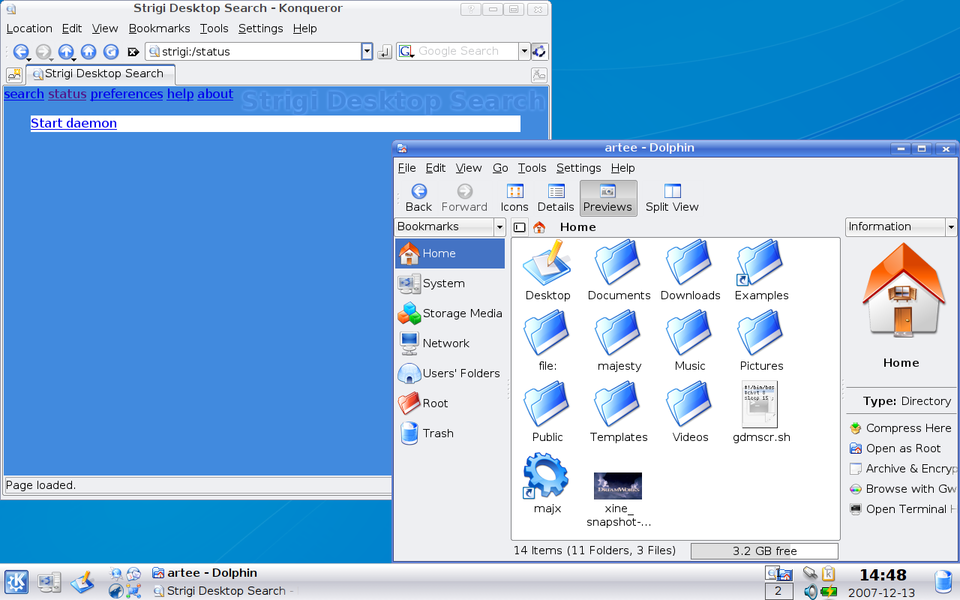Click the greyed Forward arrow in Konqueror
The image size is (960, 600).
(x=43, y=51)
